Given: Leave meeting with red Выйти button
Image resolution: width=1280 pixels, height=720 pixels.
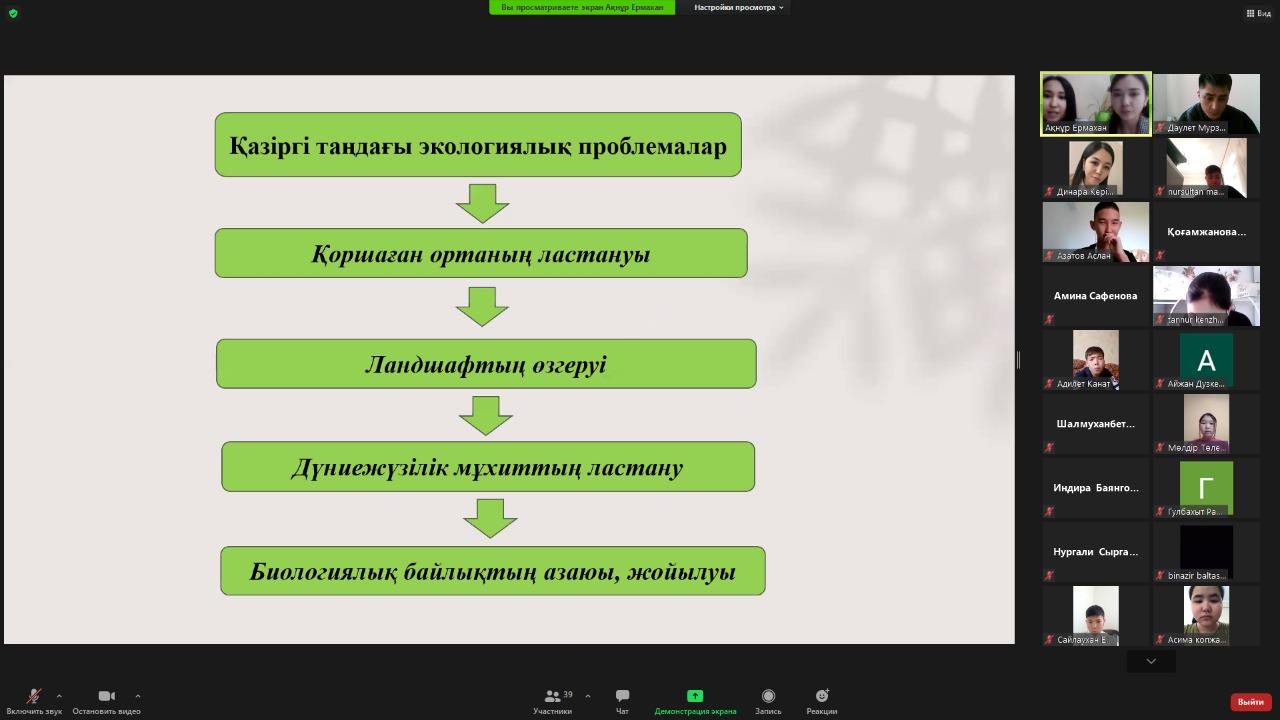Looking at the screenshot, I should (1250, 702).
